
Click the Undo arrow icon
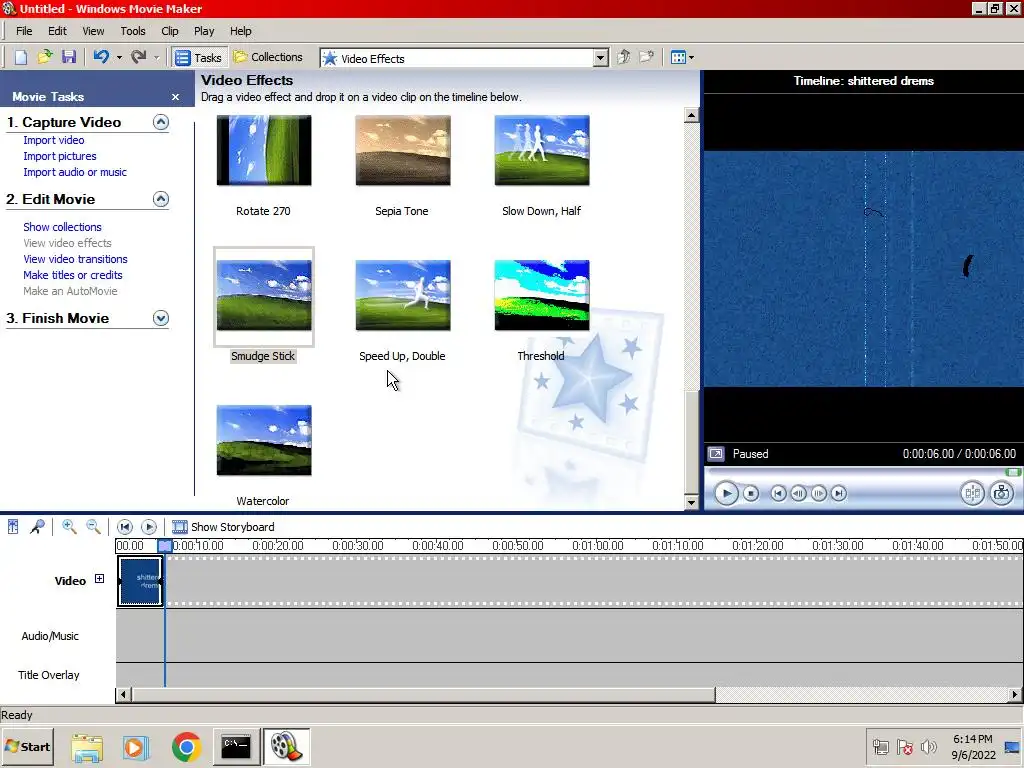coord(101,57)
